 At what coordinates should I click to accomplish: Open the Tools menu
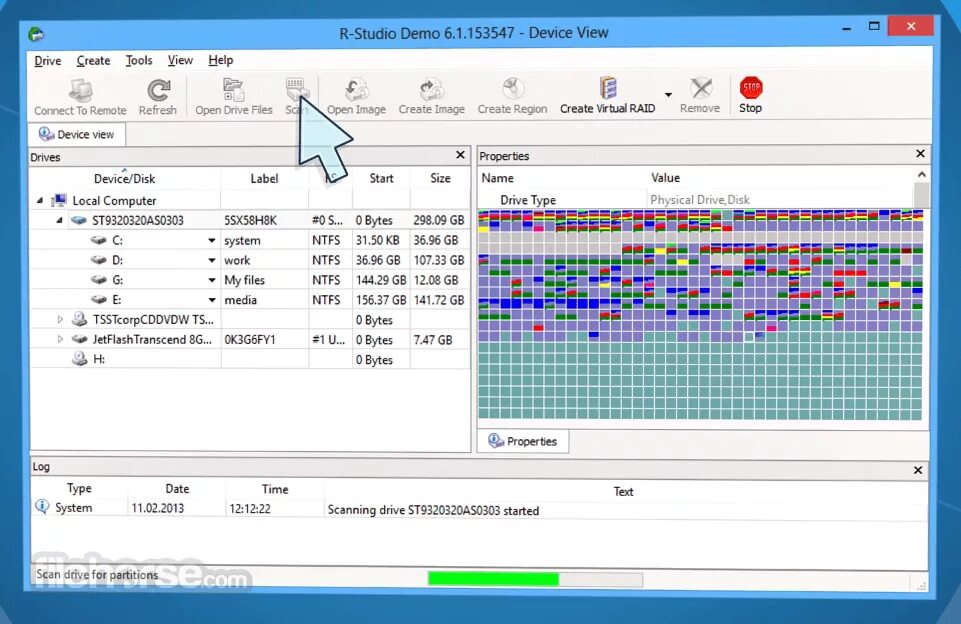pyautogui.click(x=139, y=60)
